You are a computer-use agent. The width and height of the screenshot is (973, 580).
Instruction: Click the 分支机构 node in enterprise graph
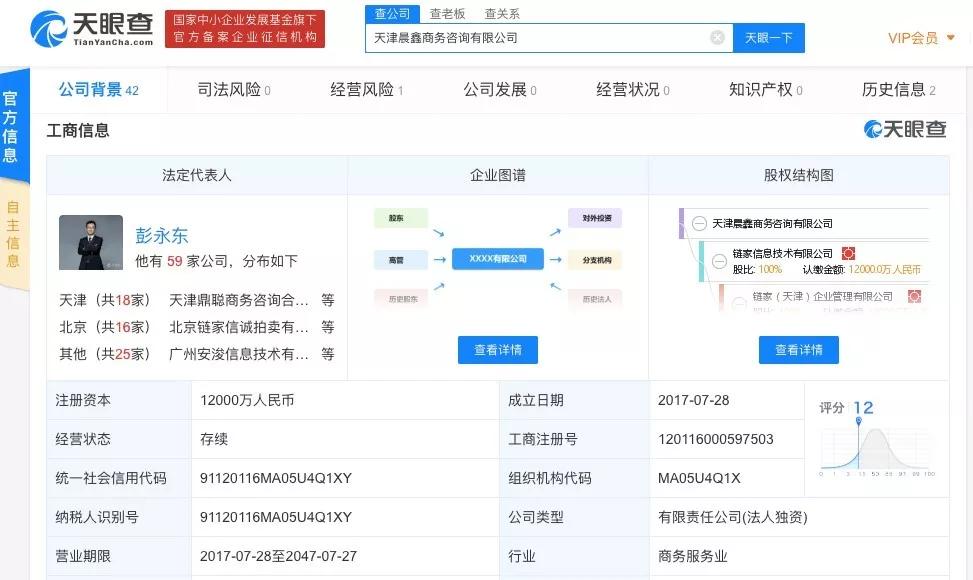coord(595,260)
